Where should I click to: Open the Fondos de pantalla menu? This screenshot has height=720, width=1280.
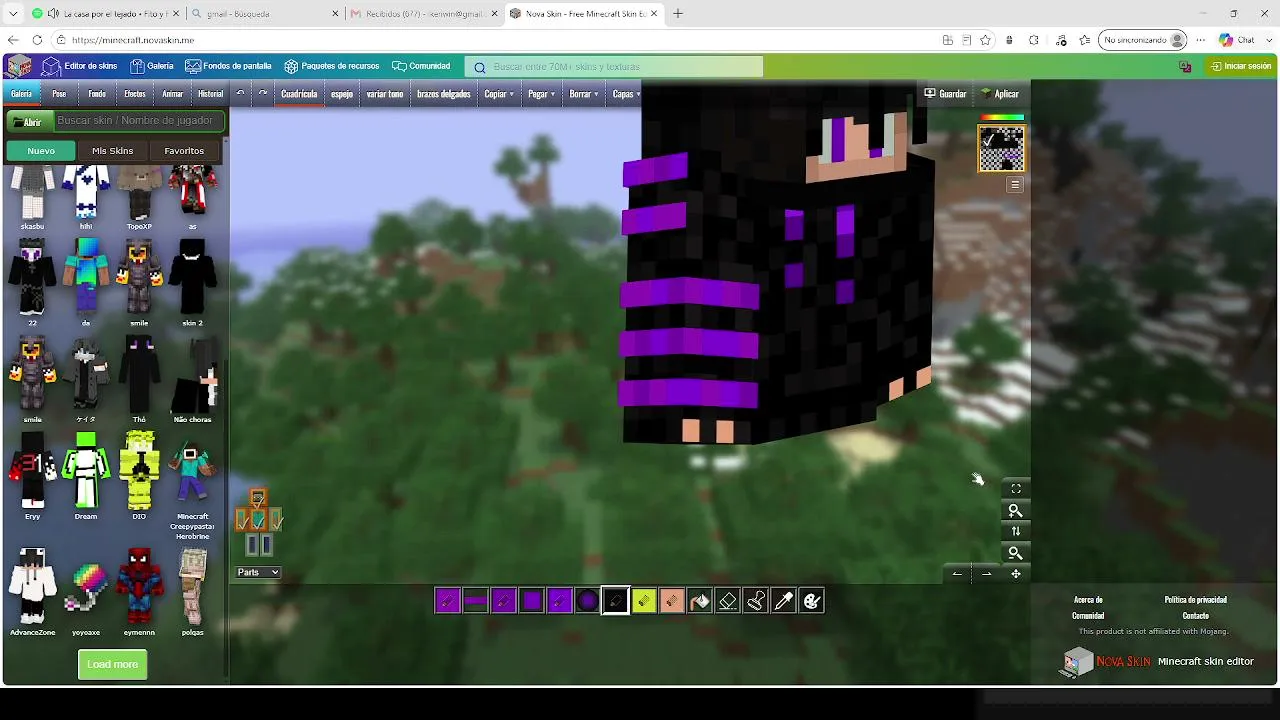[229, 66]
